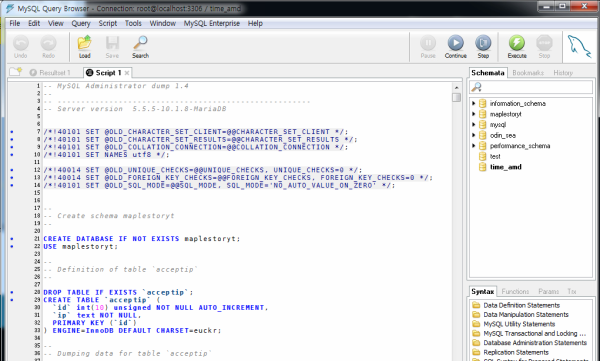The height and width of the screenshot is (361, 600).
Task: Click the editor scrollbar up arrow
Action: 456,87
